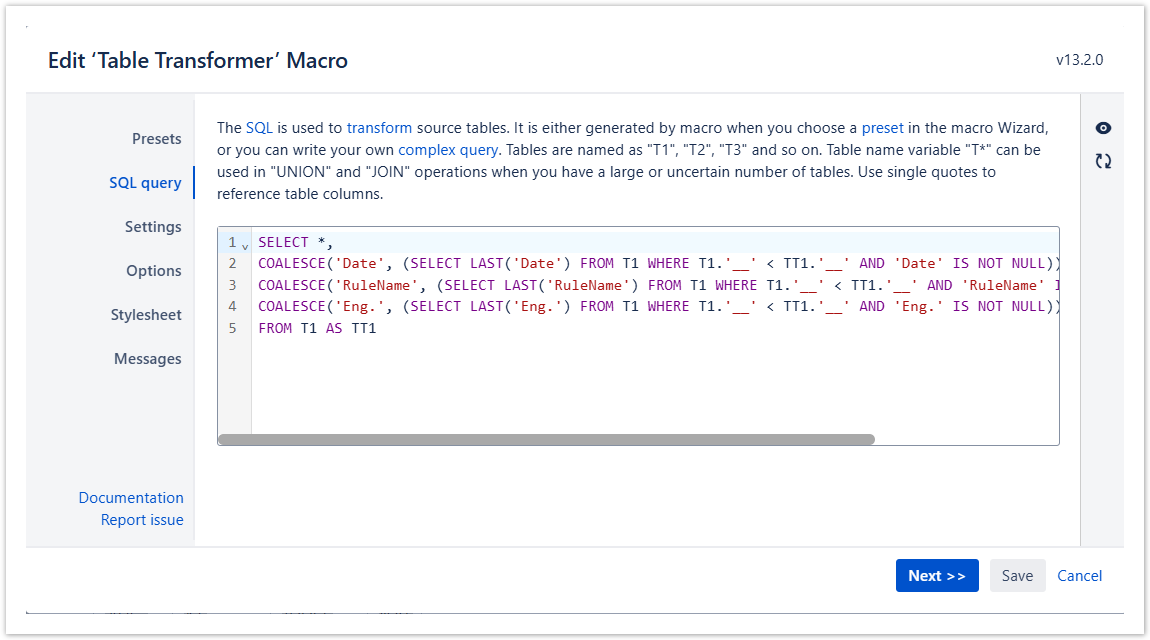Click the 'preset' link in the description
Image resolution: width=1150 pixels, height=640 pixels.
click(882, 128)
